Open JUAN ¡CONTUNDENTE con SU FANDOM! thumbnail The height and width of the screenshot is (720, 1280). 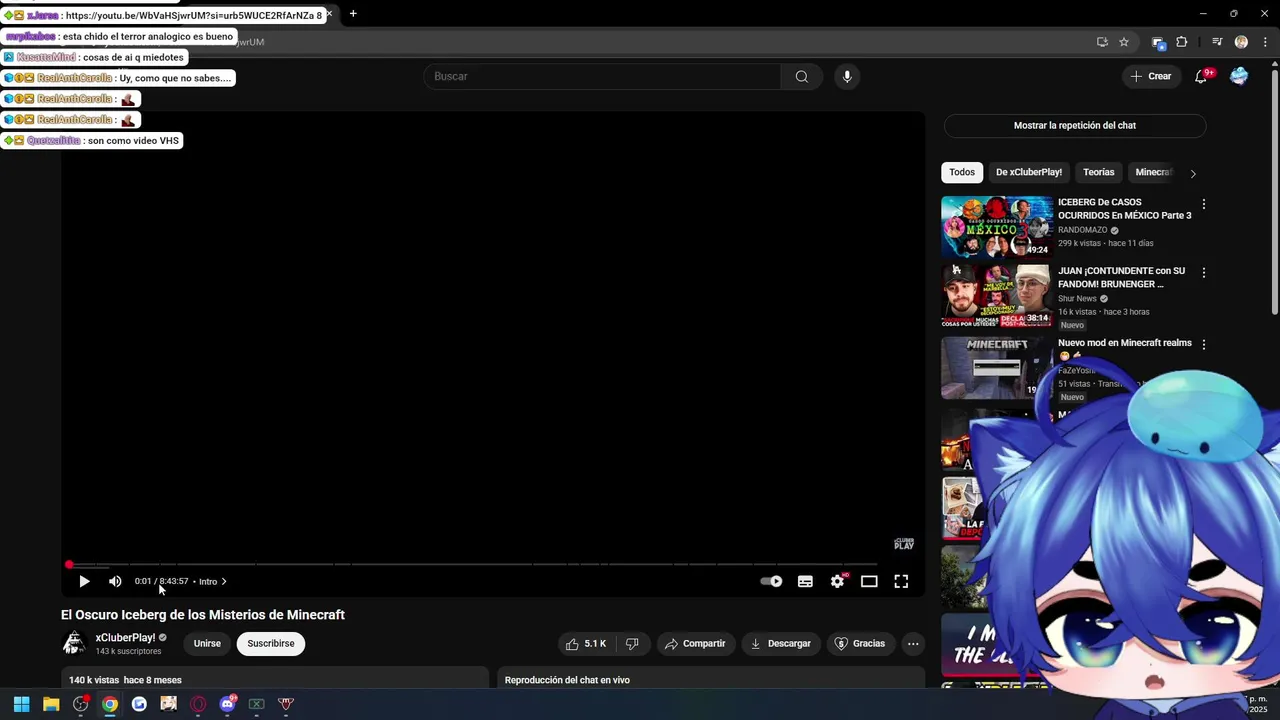(x=997, y=296)
